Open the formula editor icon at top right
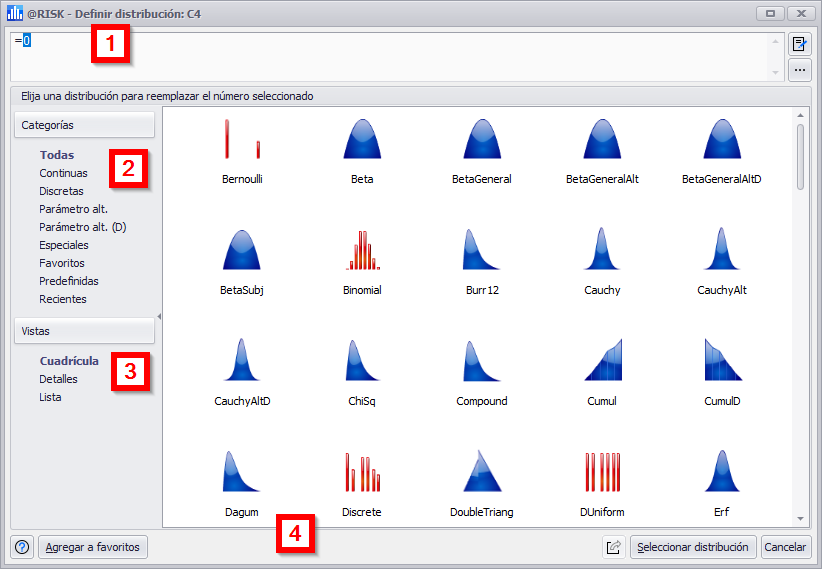The height and width of the screenshot is (569, 822). pyautogui.click(x=799, y=44)
